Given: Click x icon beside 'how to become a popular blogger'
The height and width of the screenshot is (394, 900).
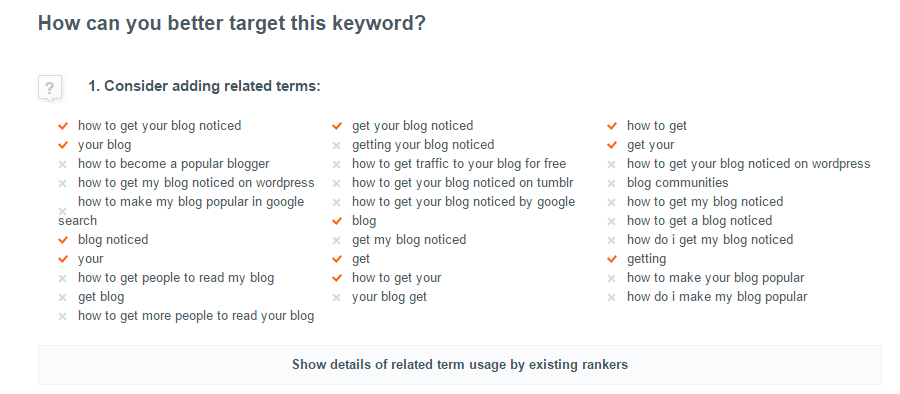Looking at the screenshot, I should (x=63, y=164).
